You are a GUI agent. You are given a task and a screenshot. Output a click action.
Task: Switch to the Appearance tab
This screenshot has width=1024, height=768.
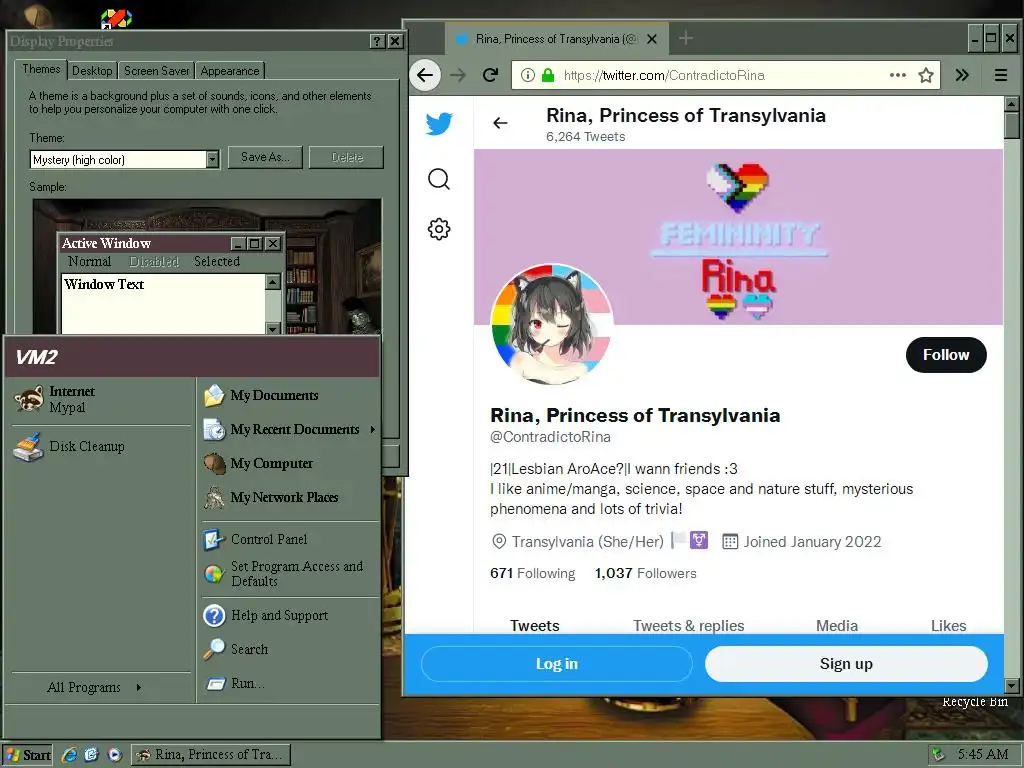(230, 71)
